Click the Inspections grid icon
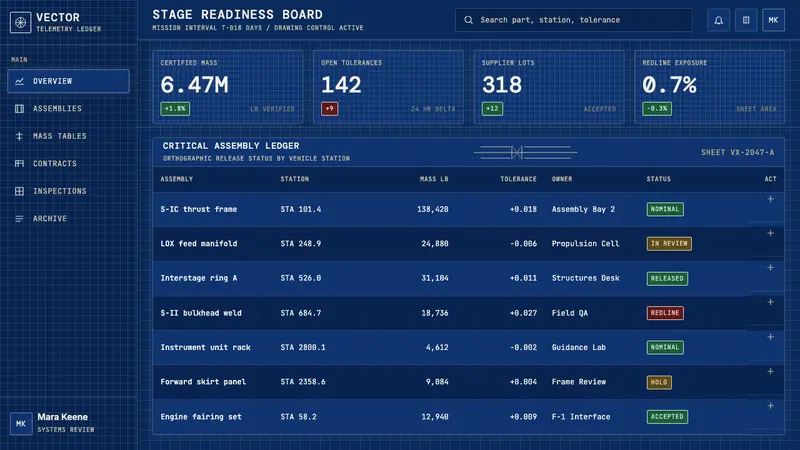Viewport: 800px width, 450px height. 19,191
